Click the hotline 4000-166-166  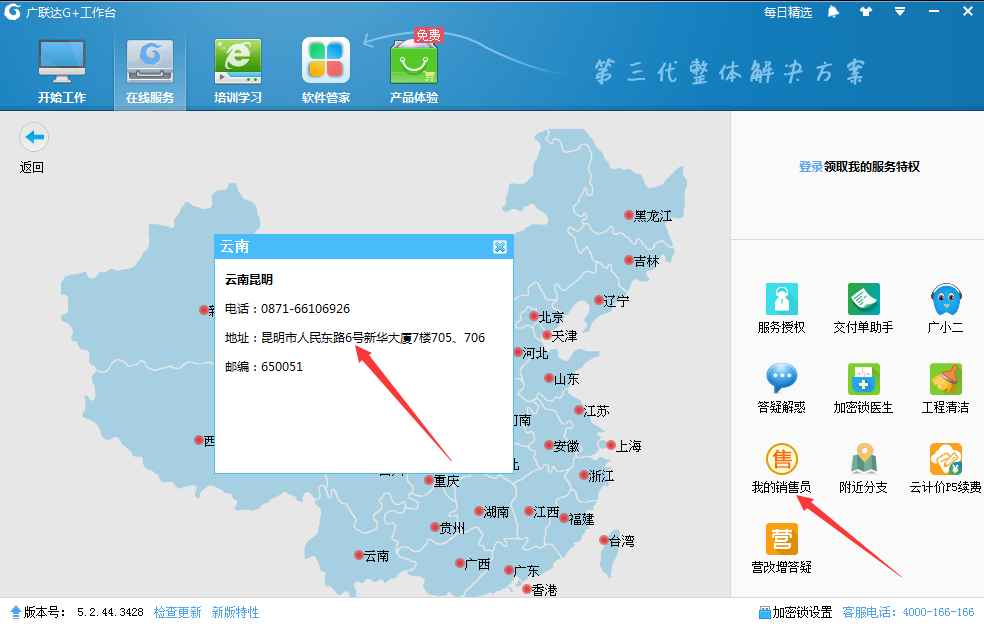[938, 612]
